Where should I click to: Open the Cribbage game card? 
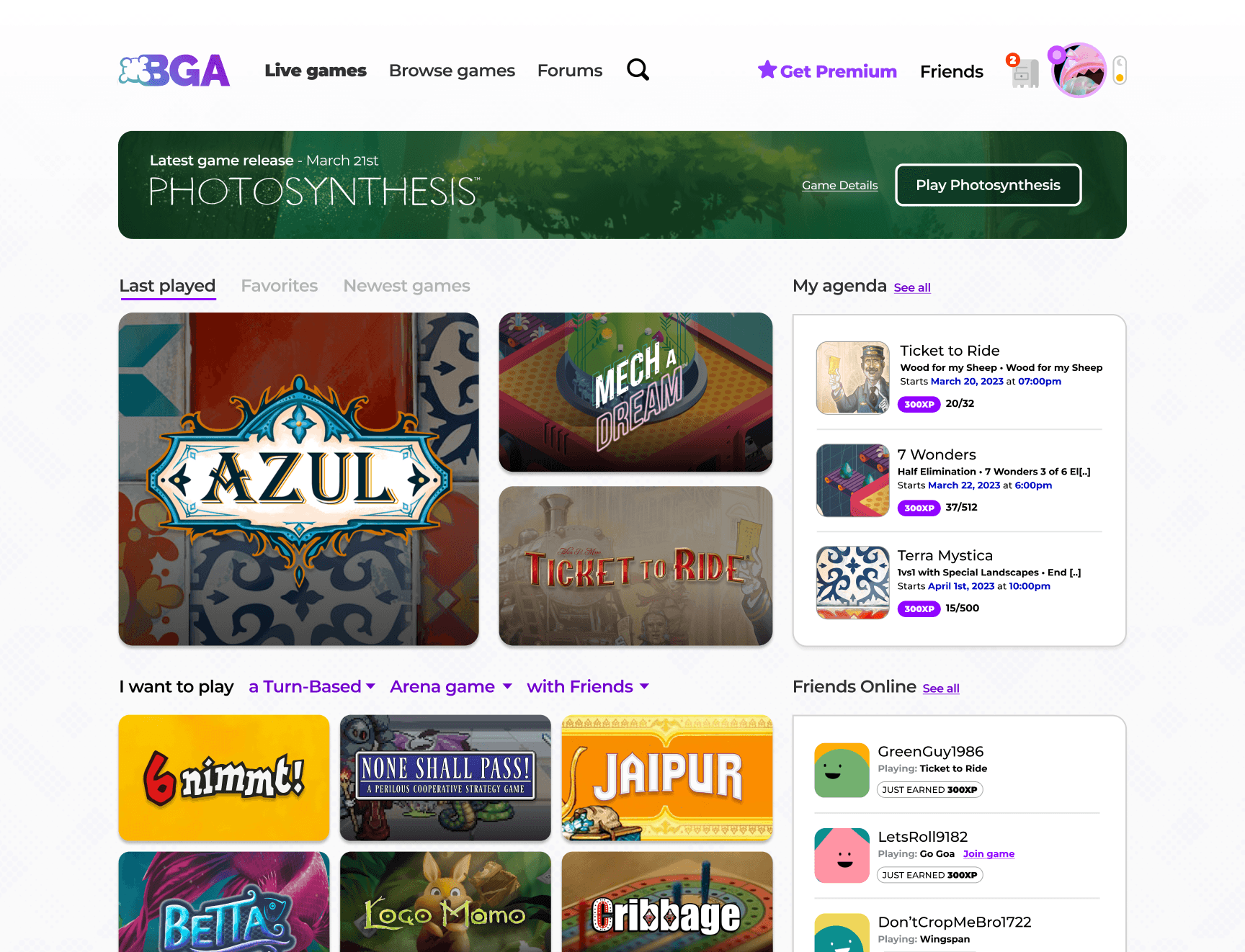667,902
